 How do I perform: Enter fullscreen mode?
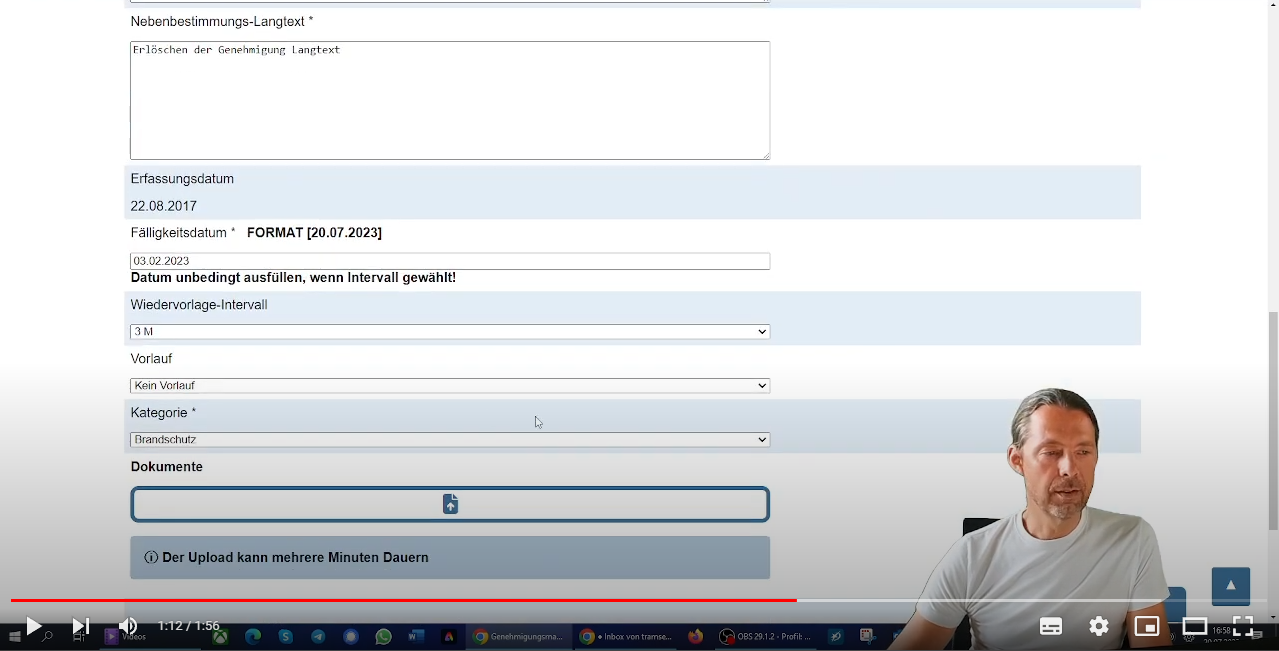(1242, 626)
